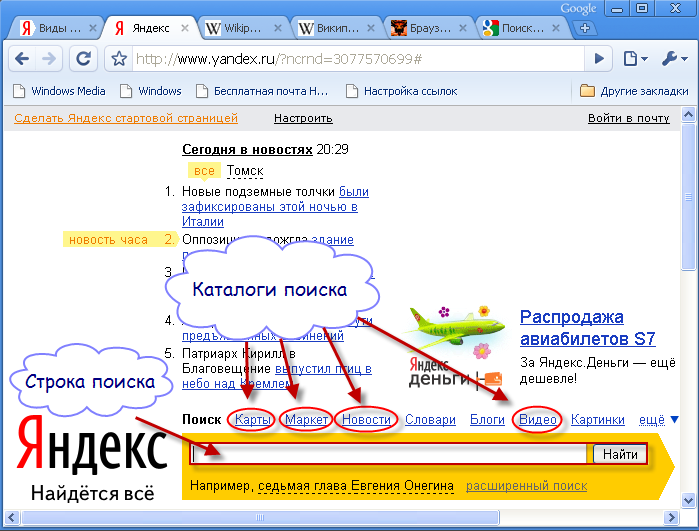The width and height of the screenshot is (699, 531).
Task: Go back with the browser back arrow
Action: [x=22, y=58]
